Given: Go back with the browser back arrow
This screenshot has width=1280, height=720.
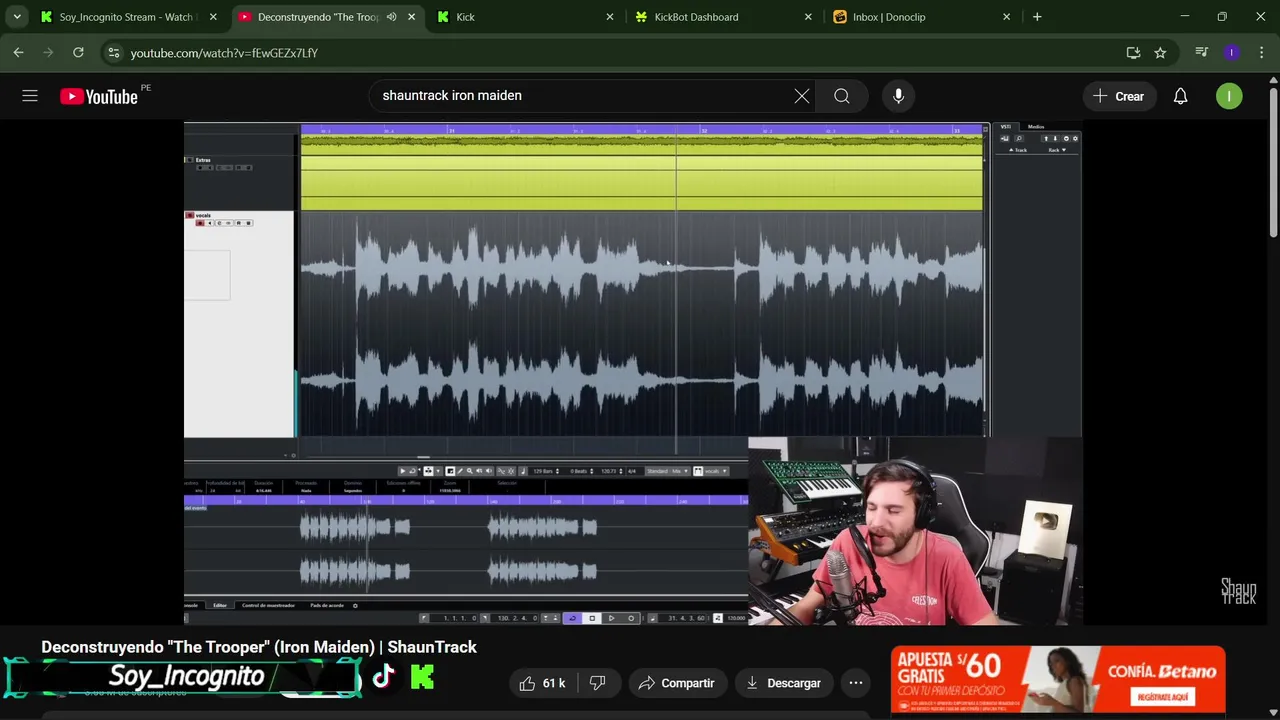Looking at the screenshot, I should [18, 52].
